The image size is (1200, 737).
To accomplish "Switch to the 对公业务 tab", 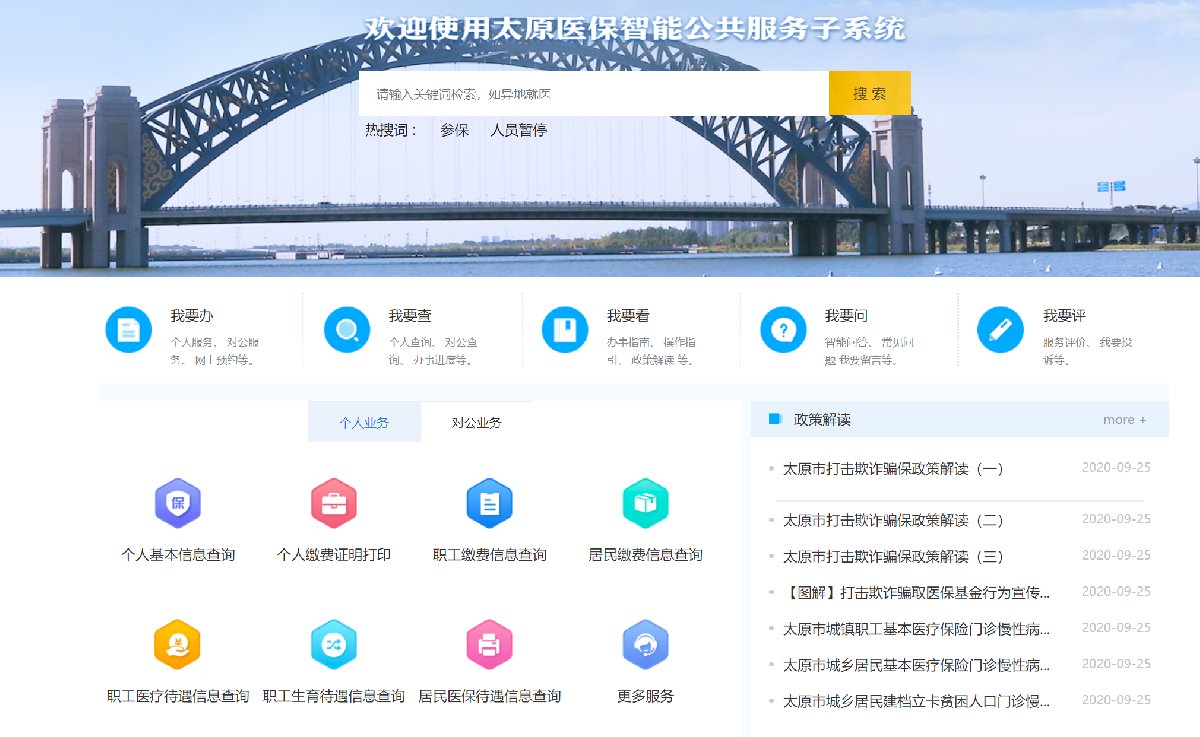I will click(477, 423).
